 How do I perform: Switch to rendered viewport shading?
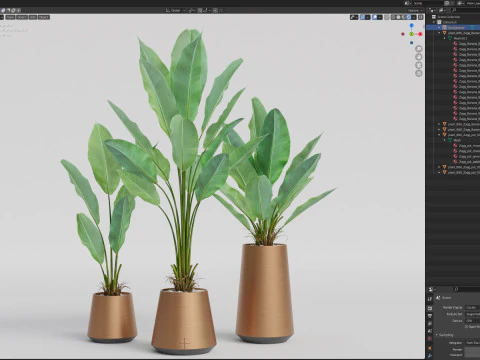click(x=409, y=17)
